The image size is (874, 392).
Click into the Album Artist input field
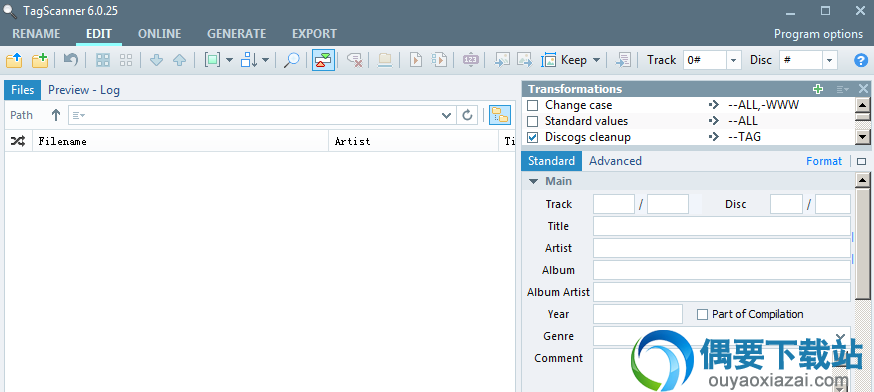pyautogui.click(x=722, y=292)
